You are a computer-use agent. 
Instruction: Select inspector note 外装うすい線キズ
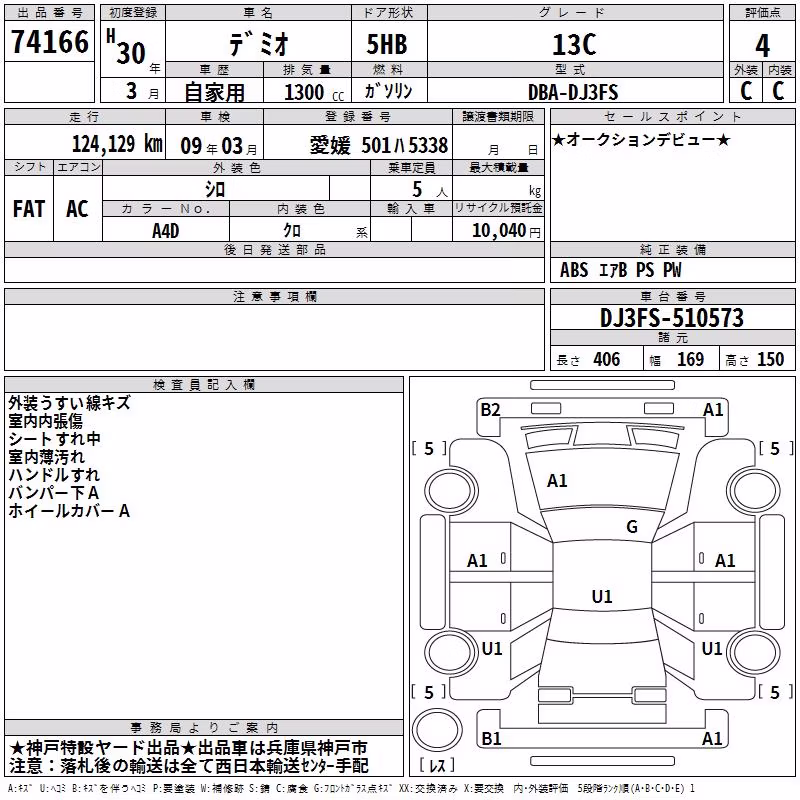[x=69, y=403]
